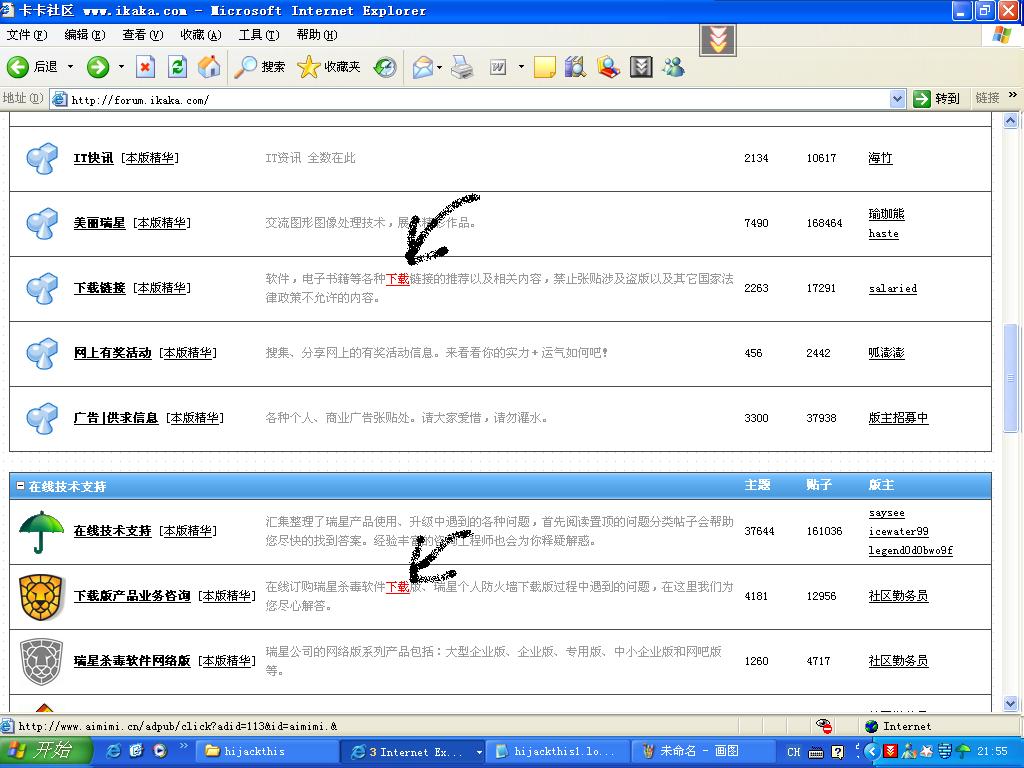Click the Edit with Word icon

(x=498, y=67)
